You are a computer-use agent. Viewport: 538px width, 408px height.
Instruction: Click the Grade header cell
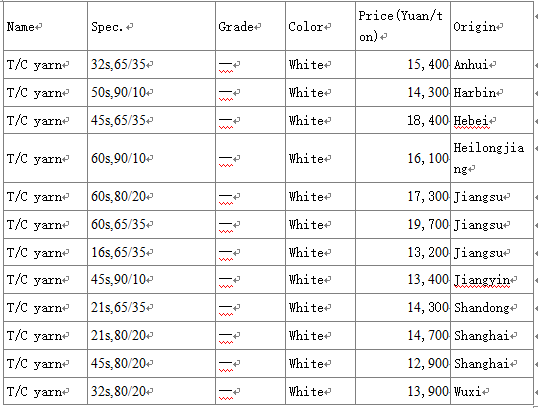250,26
